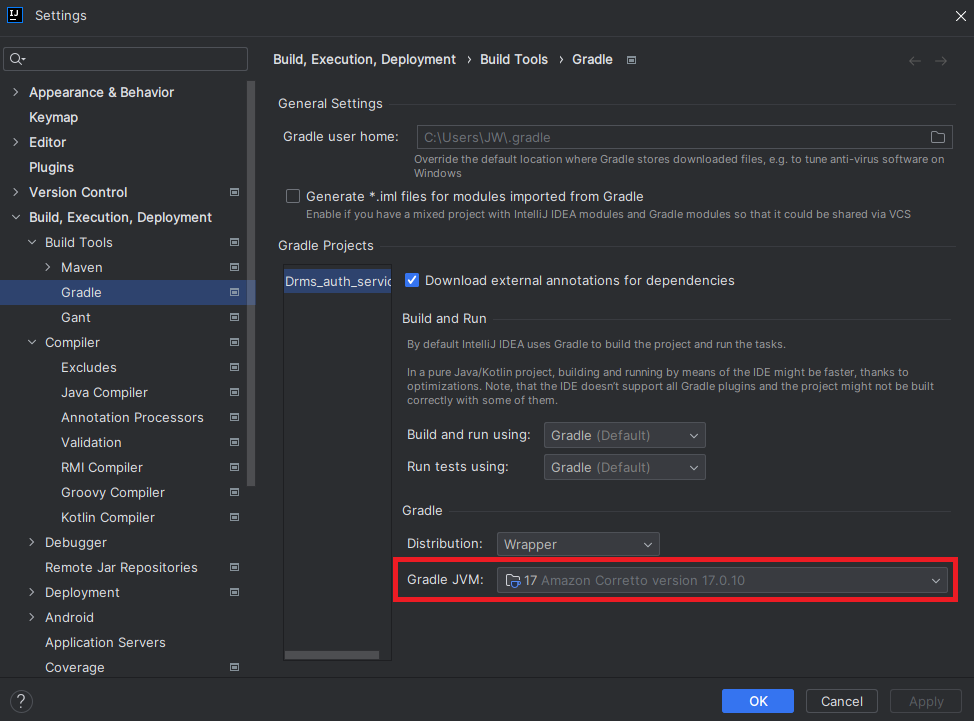974x721 pixels.
Task: Select Annotation Processors in settings tree
Action: click(132, 417)
